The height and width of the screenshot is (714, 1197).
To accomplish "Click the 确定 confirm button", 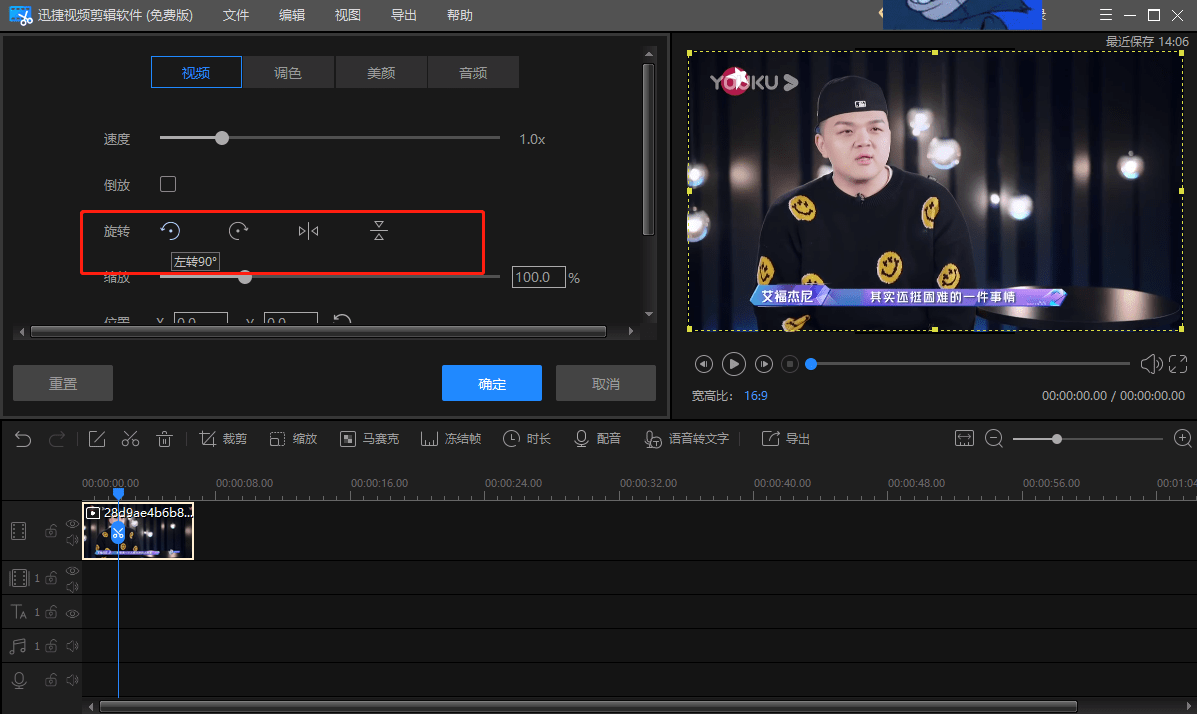I will point(492,383).
